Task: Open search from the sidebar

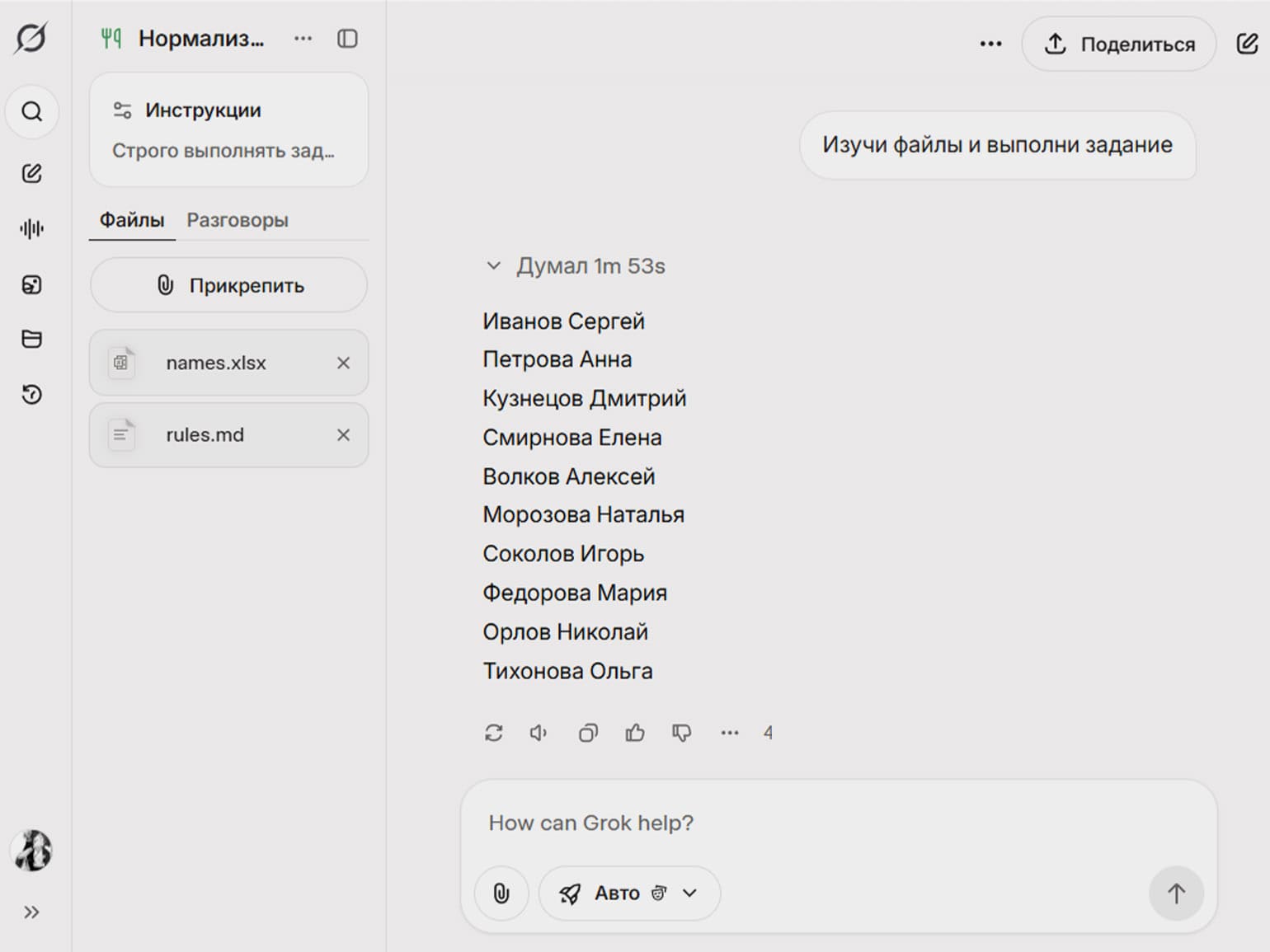Action: [x=32, y=111]
